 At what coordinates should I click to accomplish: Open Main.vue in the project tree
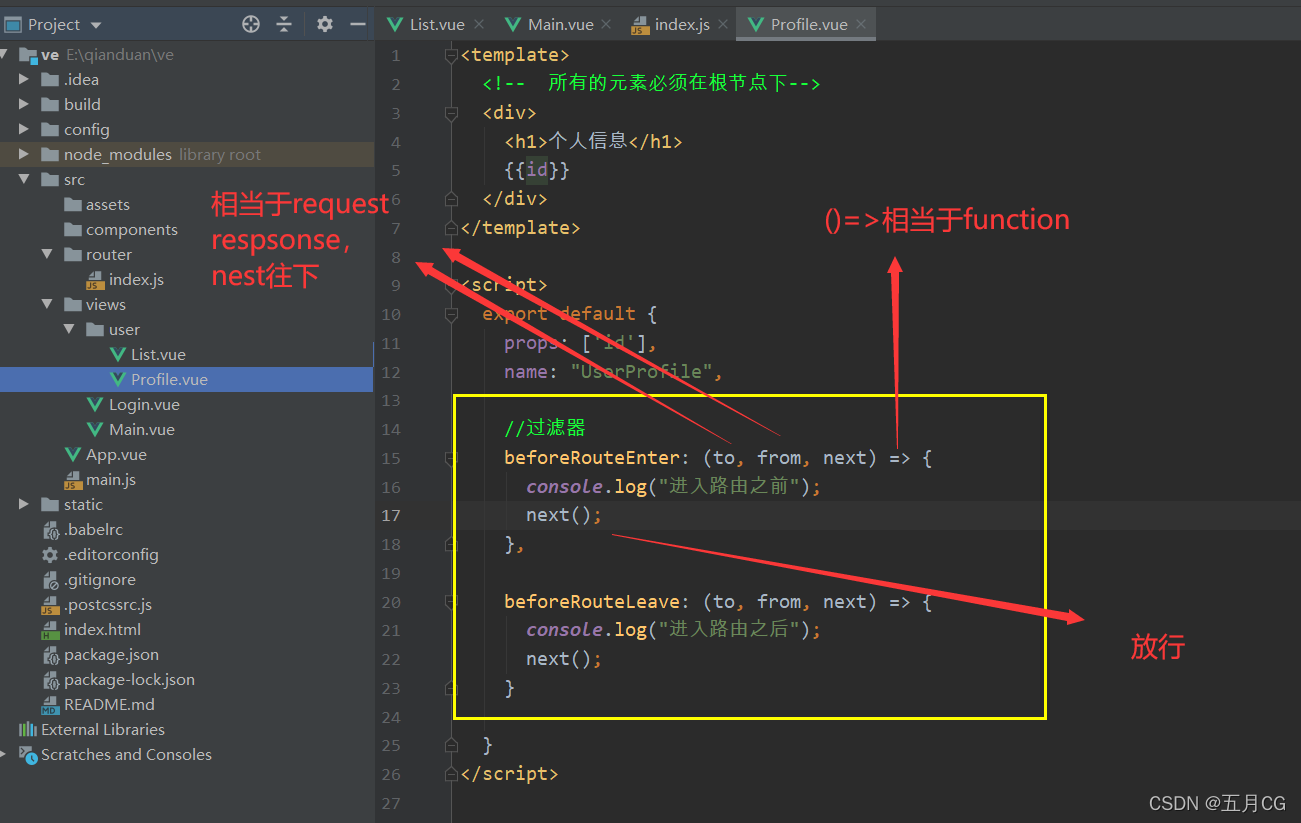130,429
